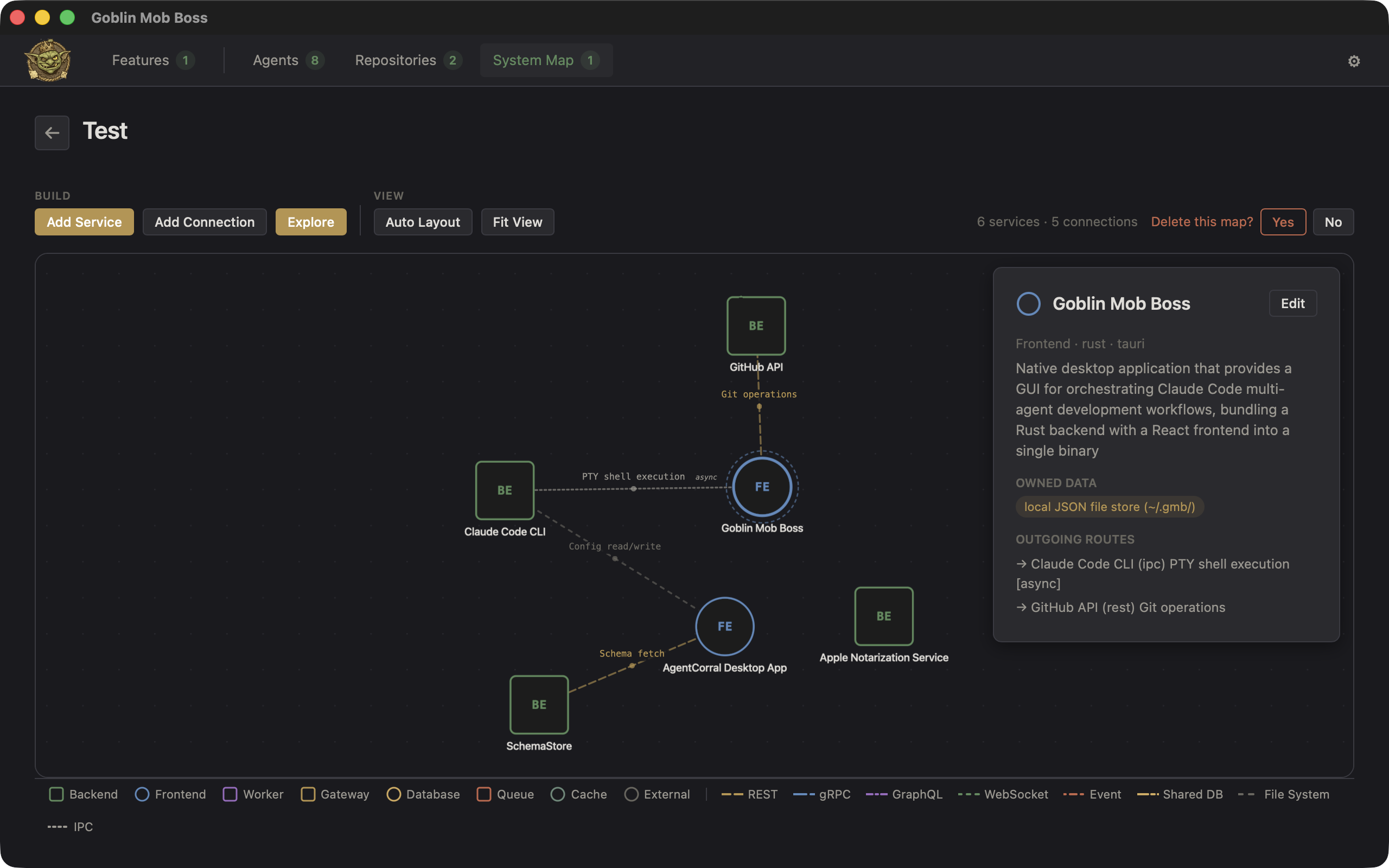Click the Fit View button

[517, 222]
